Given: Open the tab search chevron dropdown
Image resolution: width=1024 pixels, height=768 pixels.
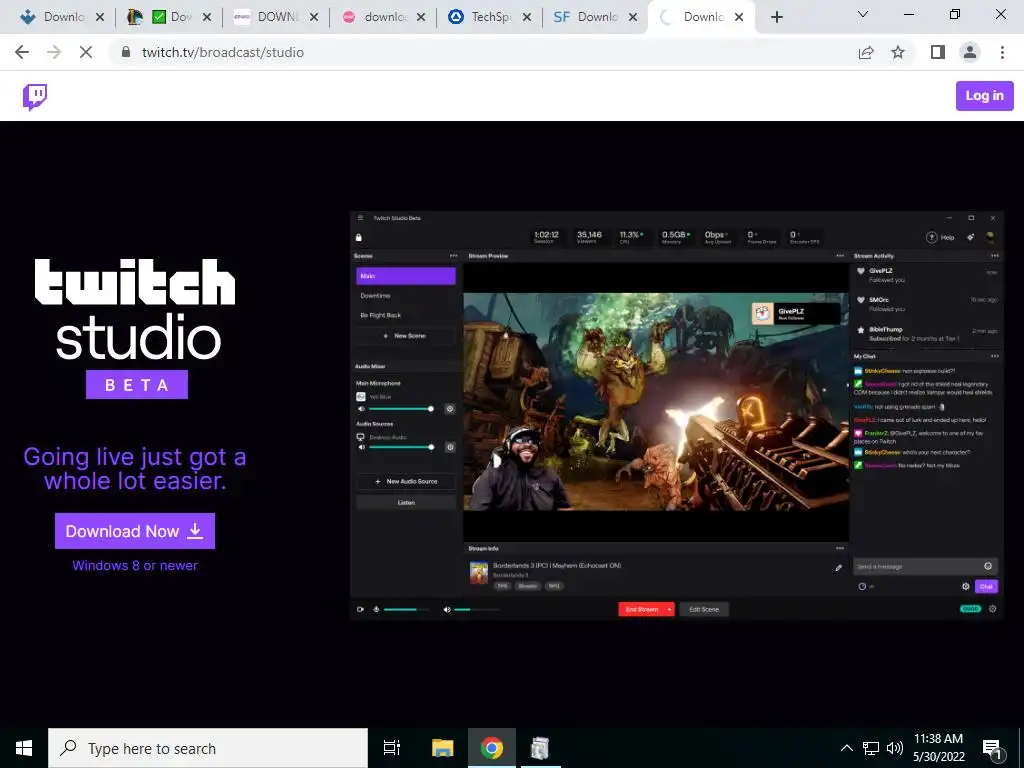Looking at the screenshot, I should [863, 14].
